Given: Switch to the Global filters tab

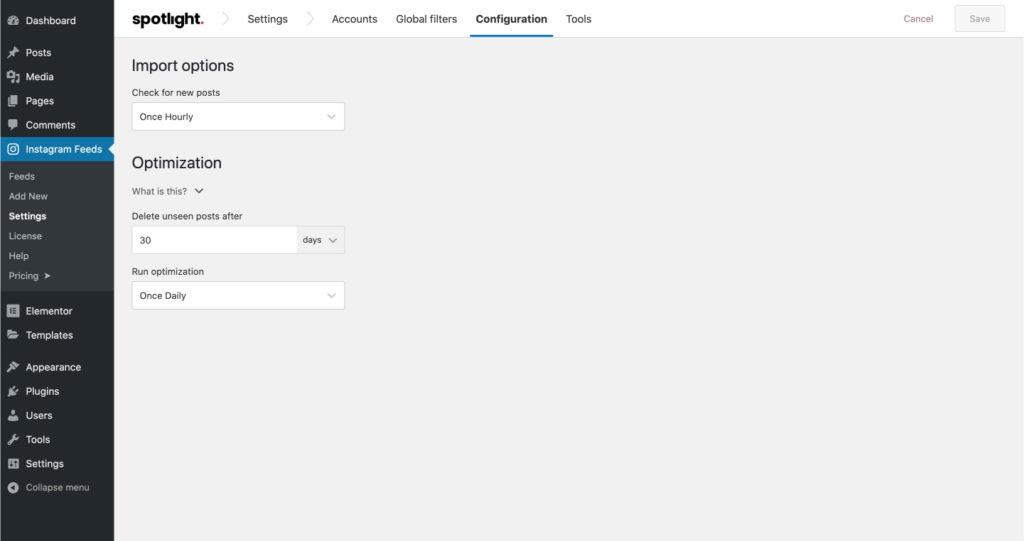Looking at the screenshot, I should tap(426, 19).
